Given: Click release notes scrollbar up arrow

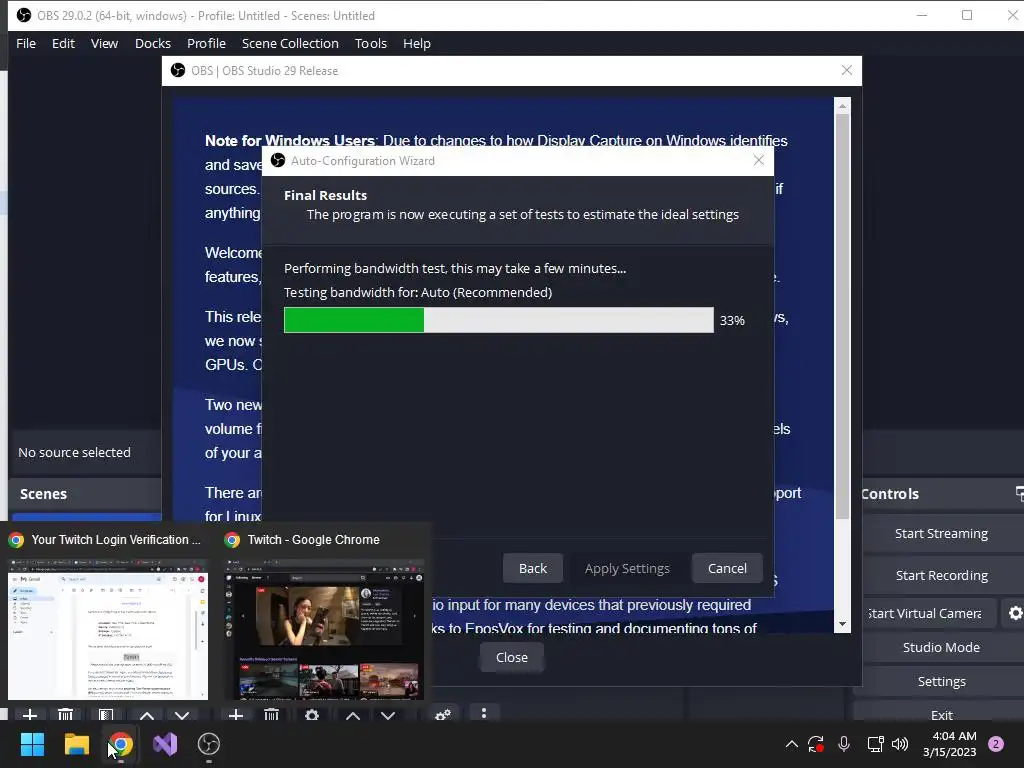Looking at the screenshot, I should coord(842,106).
